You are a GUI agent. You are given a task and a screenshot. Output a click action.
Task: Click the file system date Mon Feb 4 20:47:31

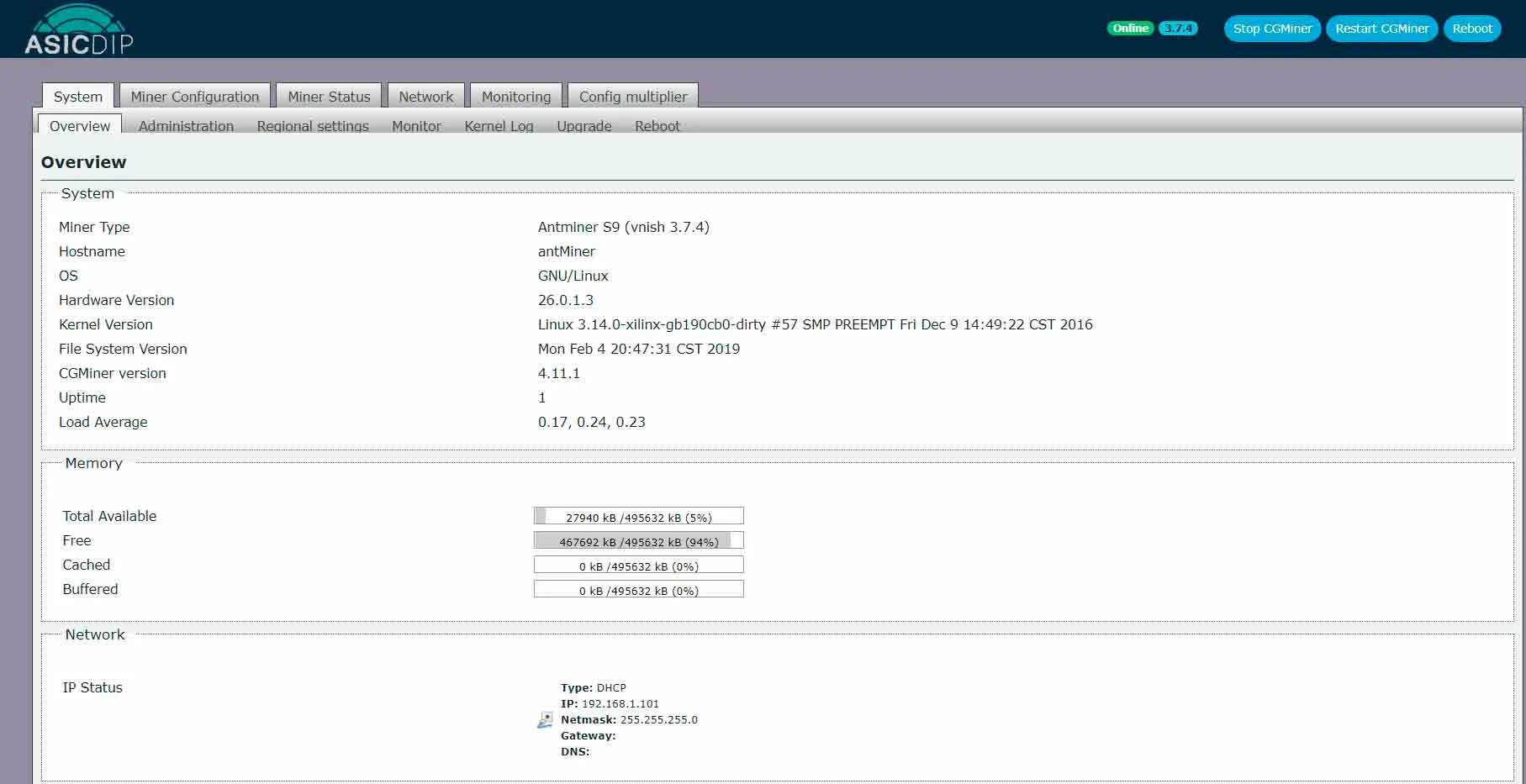click(x=638, y=349)
